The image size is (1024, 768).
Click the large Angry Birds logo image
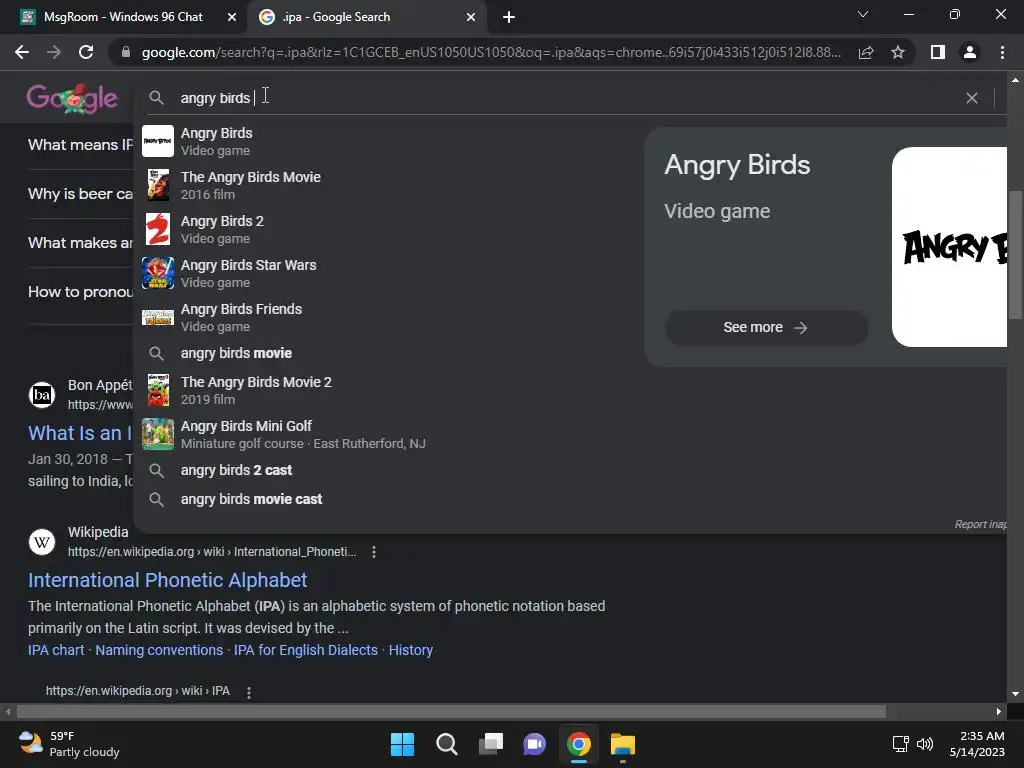(x=949, y=247)
